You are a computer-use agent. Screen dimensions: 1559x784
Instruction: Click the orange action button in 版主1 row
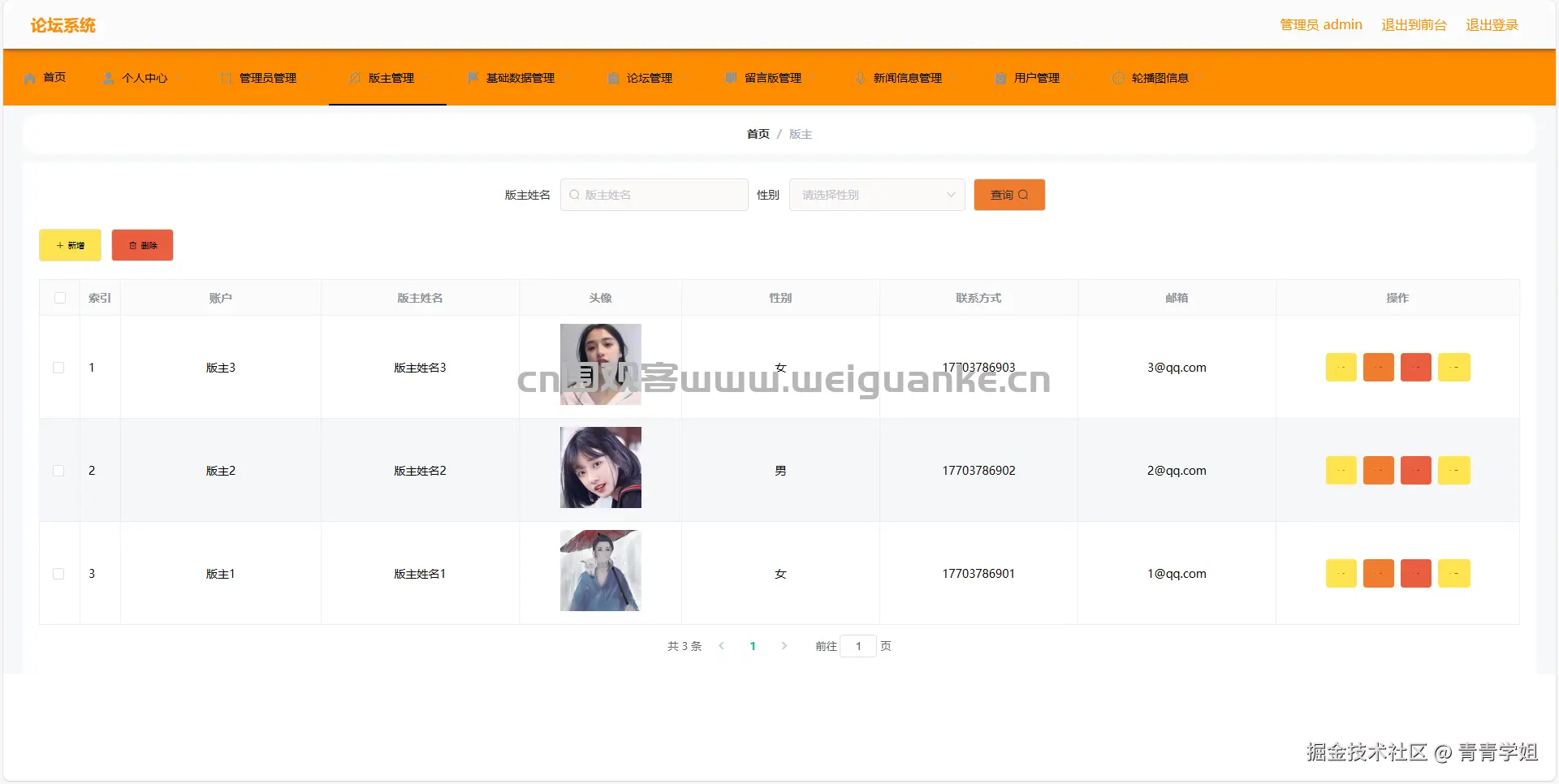click(x=1379, y=574)
